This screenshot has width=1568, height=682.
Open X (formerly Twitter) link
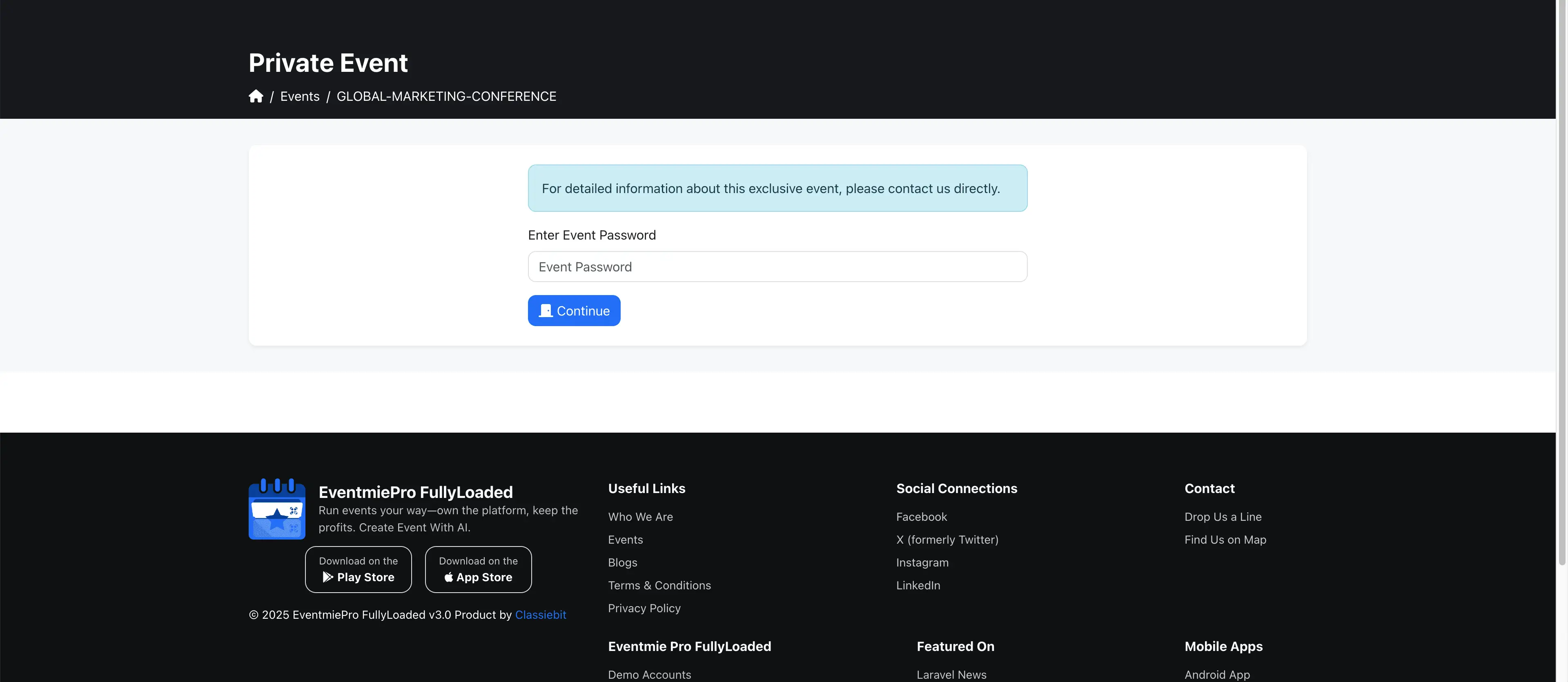[x=947, y=540]
